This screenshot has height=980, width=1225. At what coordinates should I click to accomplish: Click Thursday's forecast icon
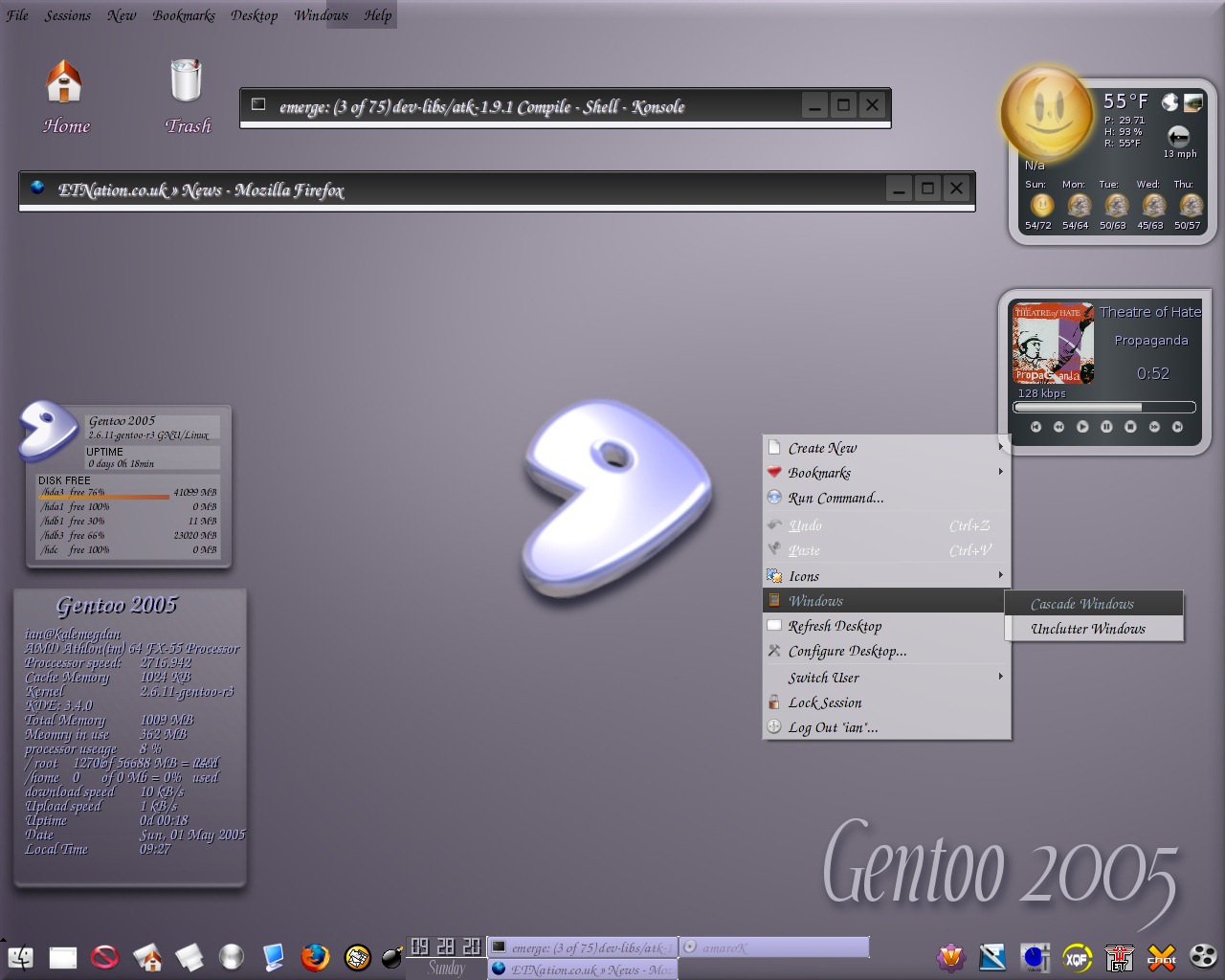pyautogui.click(x=1191, y=205)
